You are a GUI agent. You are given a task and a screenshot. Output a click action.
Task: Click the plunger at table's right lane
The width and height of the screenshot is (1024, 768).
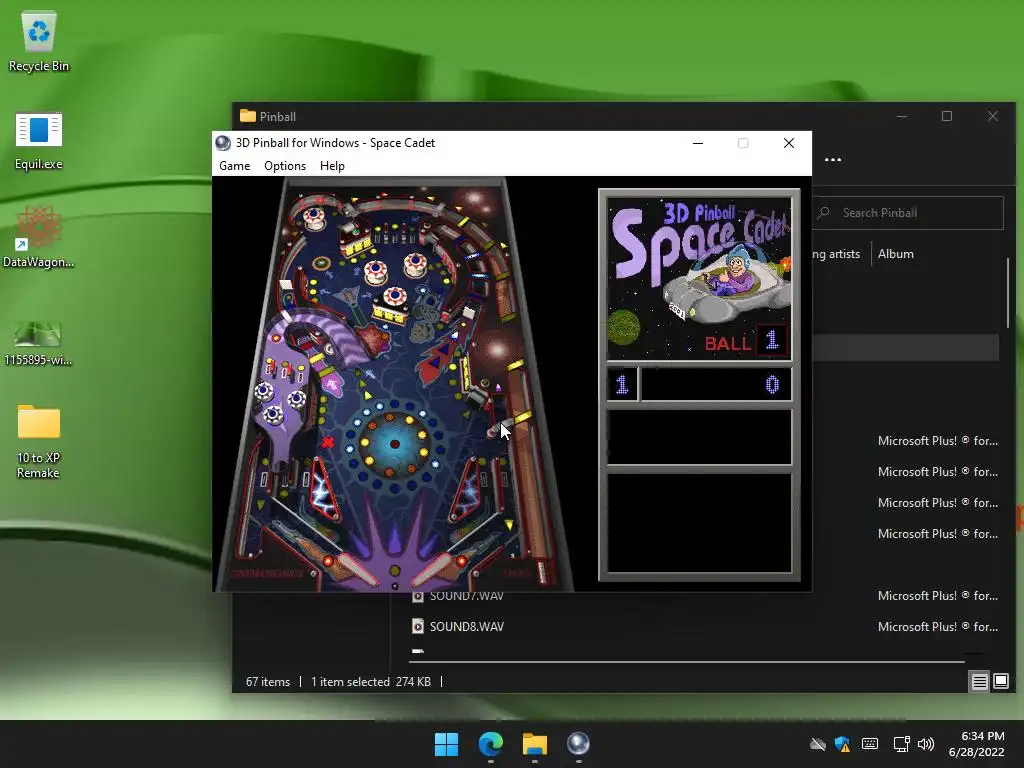541,571
